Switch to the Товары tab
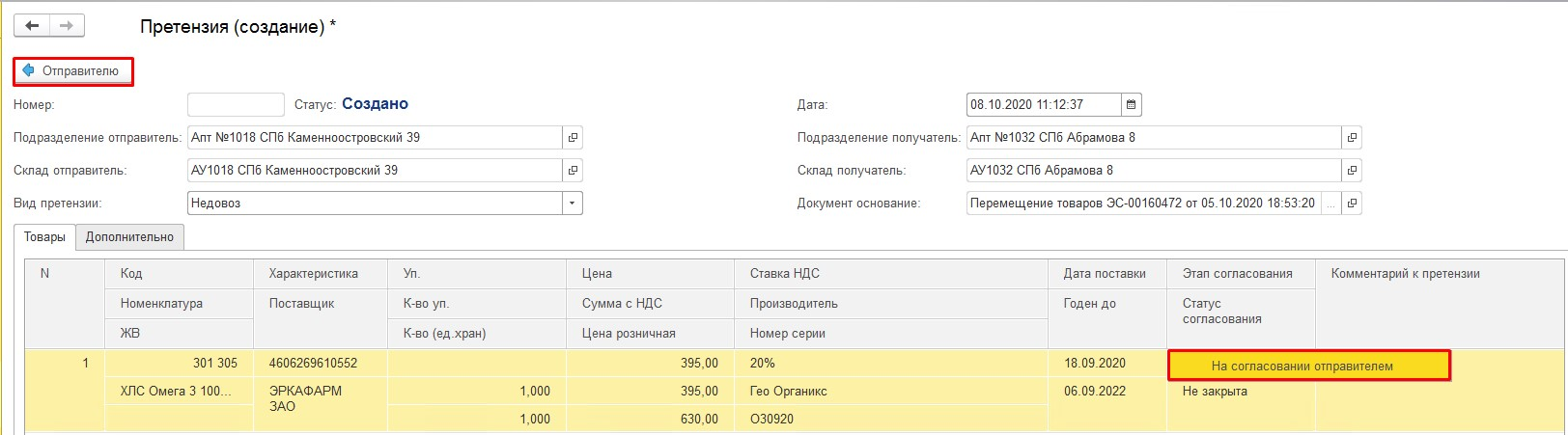Image resolution: width=1568 pixels, height=435 pixels. 44,237
